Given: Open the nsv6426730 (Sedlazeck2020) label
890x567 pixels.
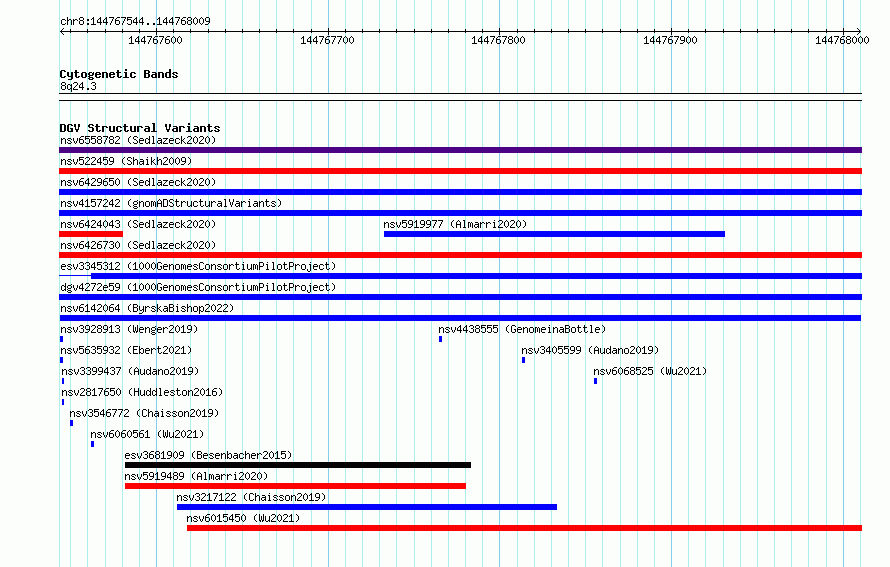Looking at the screenshot, I should coord(138,245).
